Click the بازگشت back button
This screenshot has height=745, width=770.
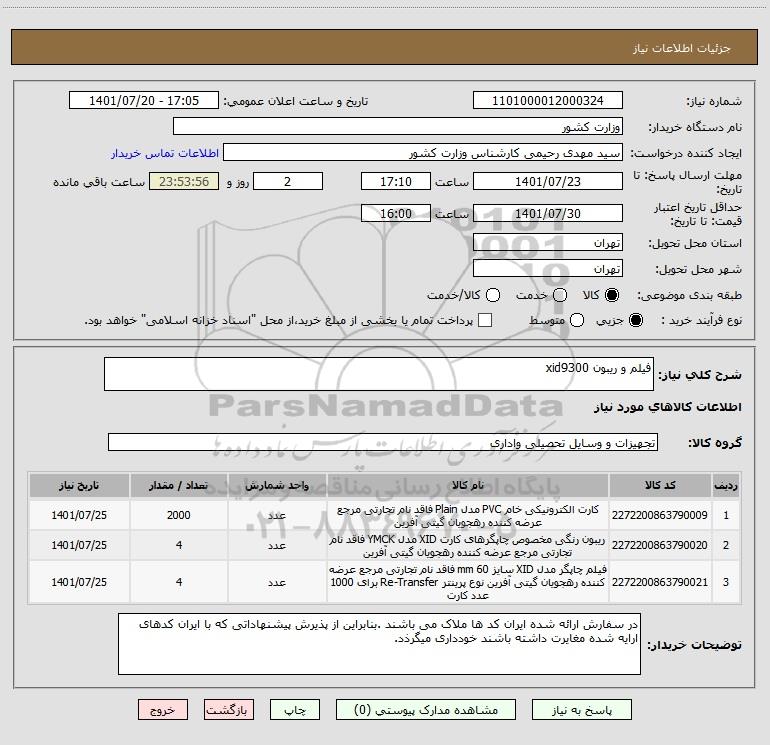[x=229, y=710]
